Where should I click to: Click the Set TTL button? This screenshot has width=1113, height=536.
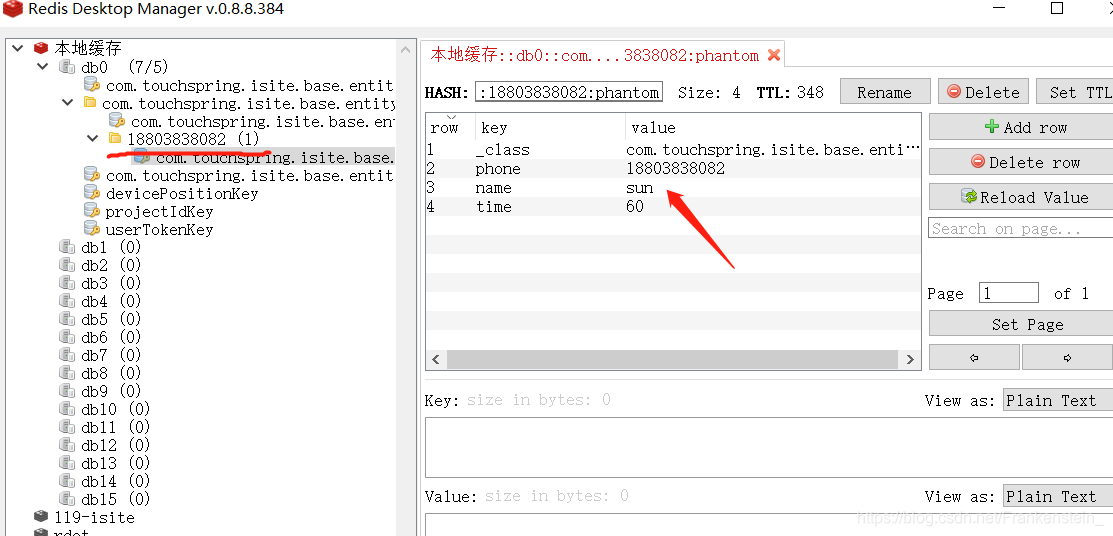(x=1075, y=92)
